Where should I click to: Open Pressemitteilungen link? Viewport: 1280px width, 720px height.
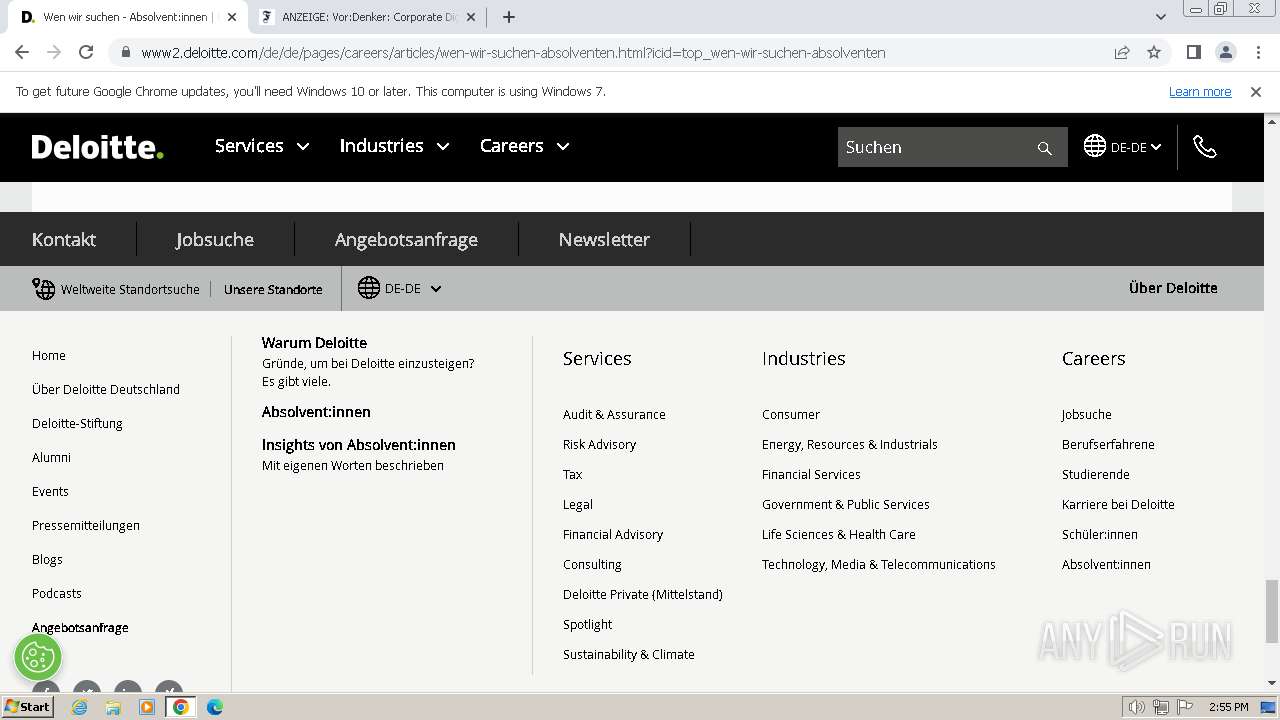pos(86,525)
